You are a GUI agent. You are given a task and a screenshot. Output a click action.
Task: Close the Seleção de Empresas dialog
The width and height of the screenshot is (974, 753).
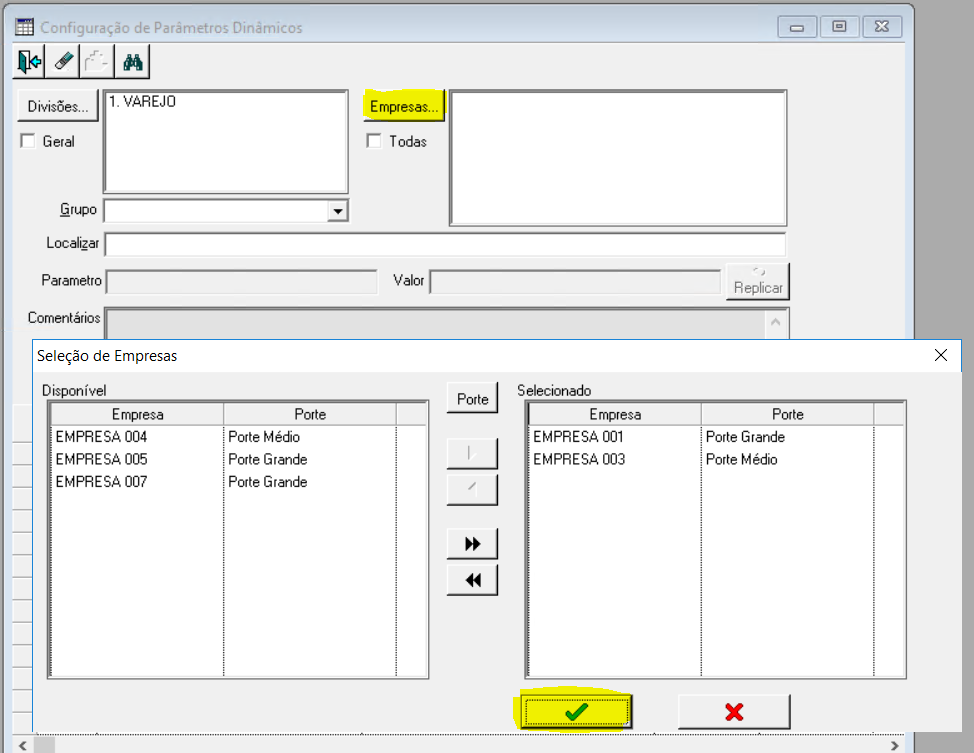940,355
